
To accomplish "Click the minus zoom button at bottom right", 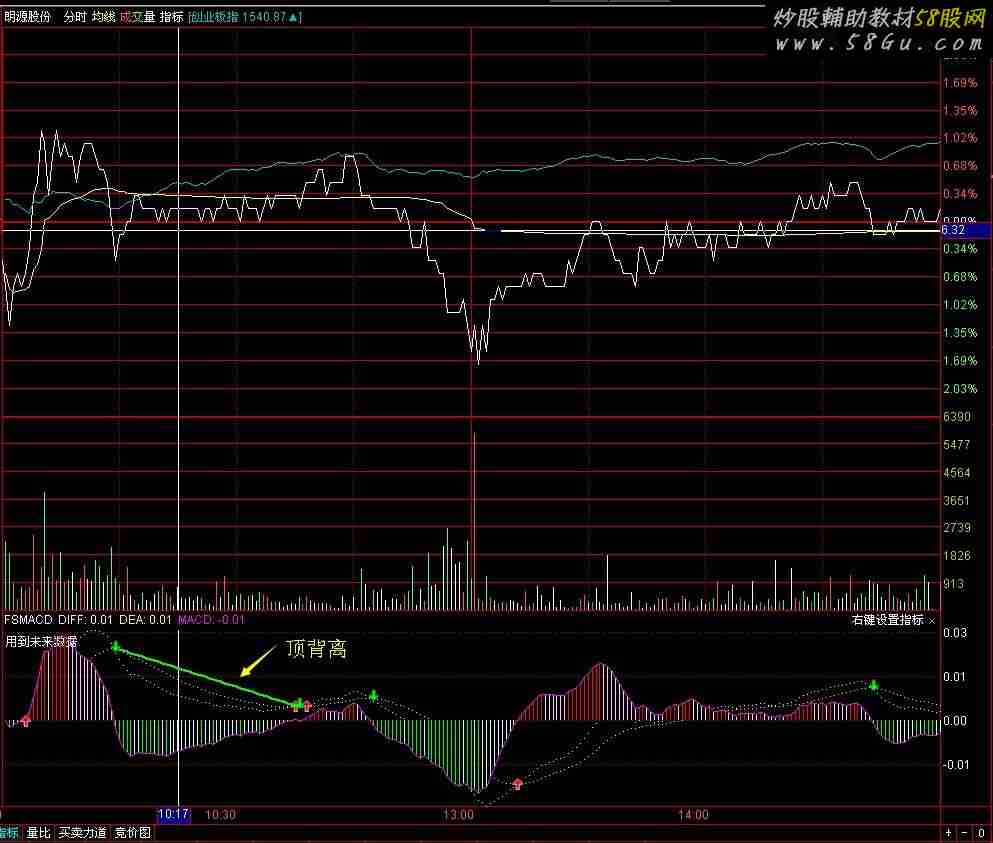I will tap(964, 832).
